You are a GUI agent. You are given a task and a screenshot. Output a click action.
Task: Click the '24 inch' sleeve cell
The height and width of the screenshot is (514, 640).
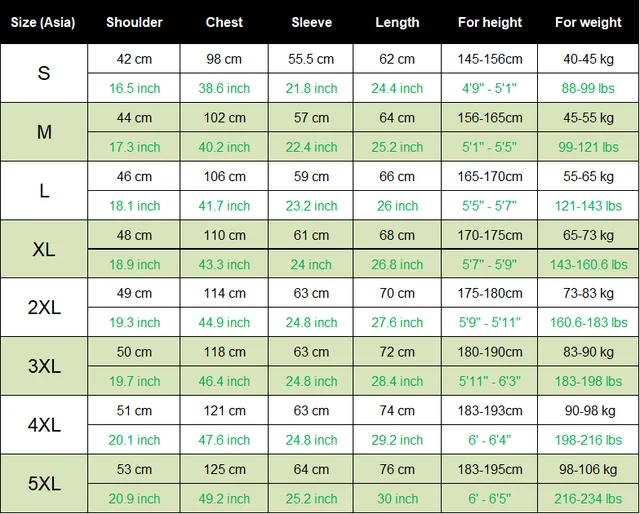pyautogui.click(x=311, y=265)
